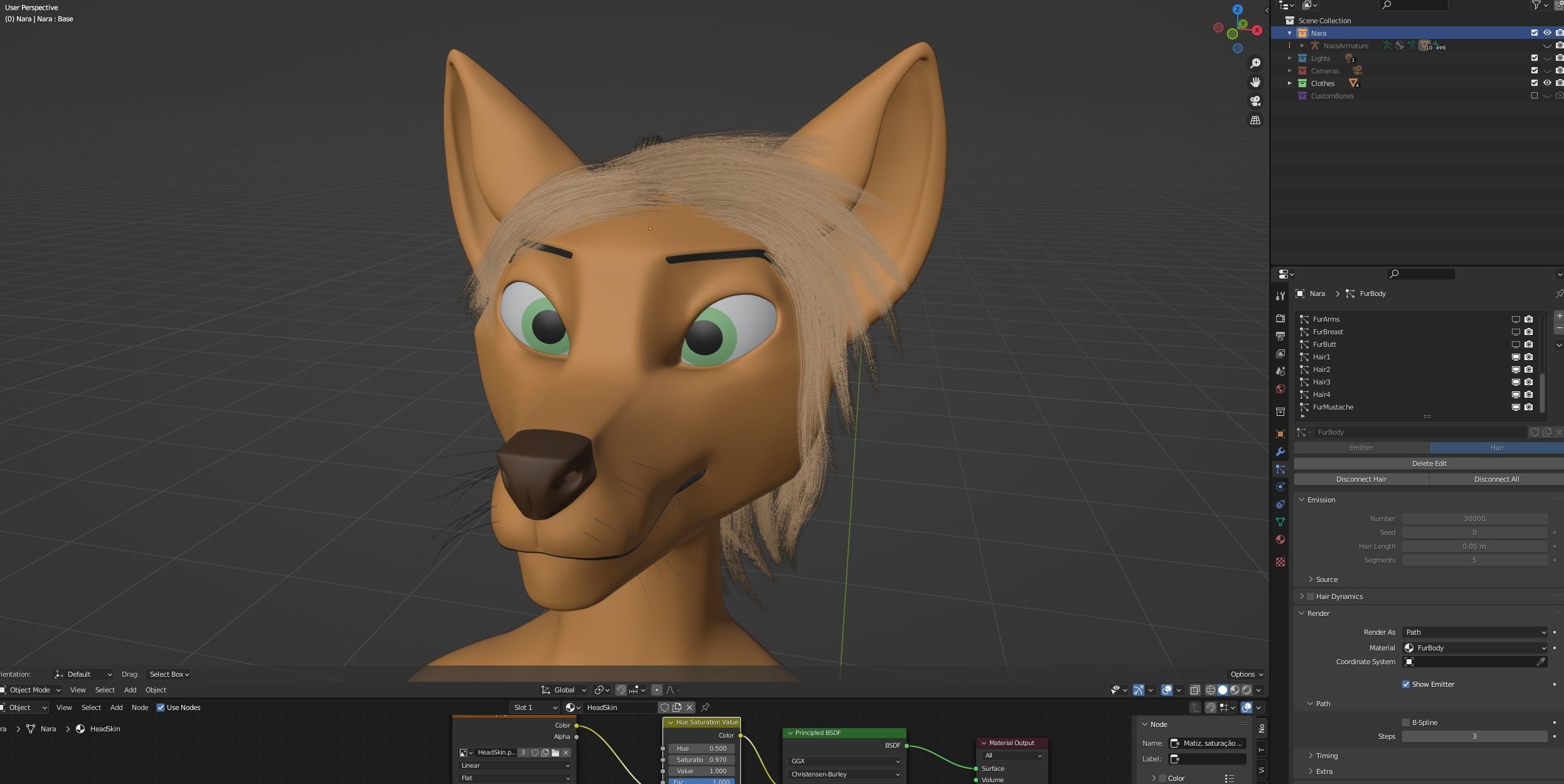1564x784 pixels.
Task: Open the 3D viewport Object menu
Action: [x=156, y=690]
